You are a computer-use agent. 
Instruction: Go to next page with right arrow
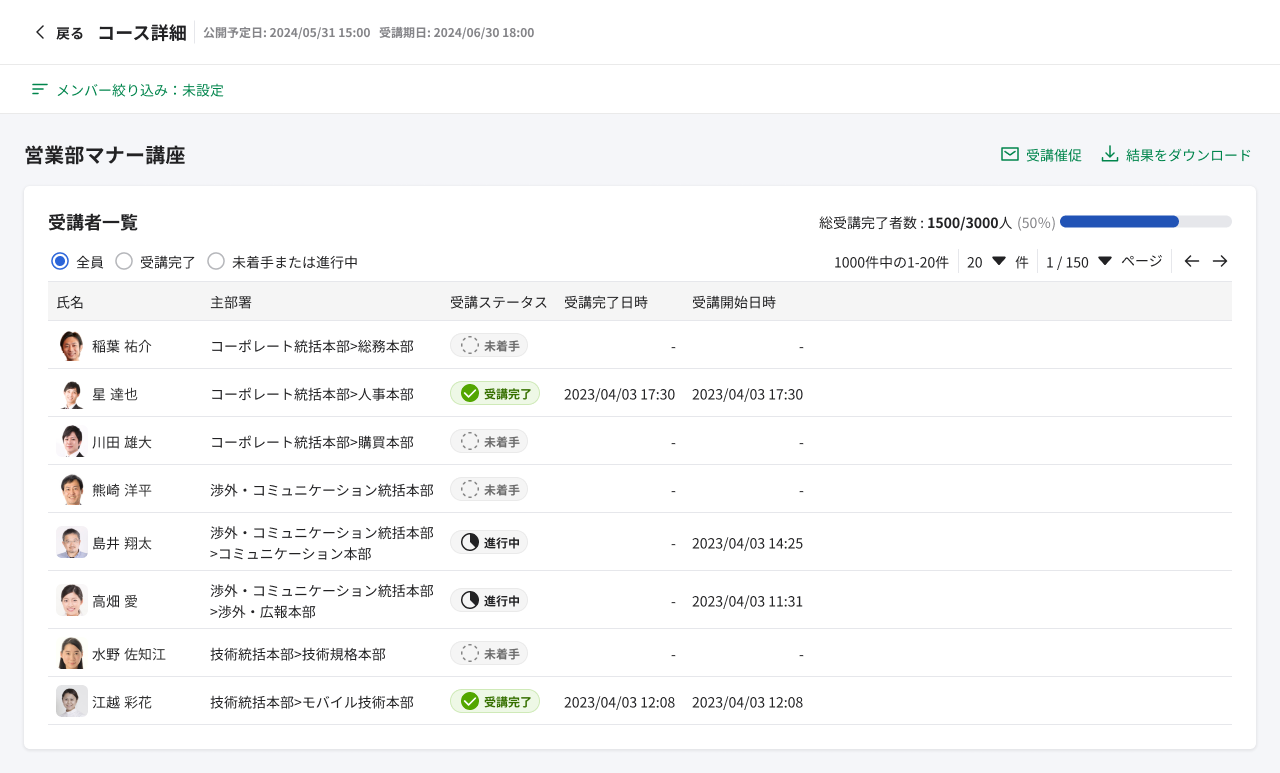click(x=1220, y=261)
